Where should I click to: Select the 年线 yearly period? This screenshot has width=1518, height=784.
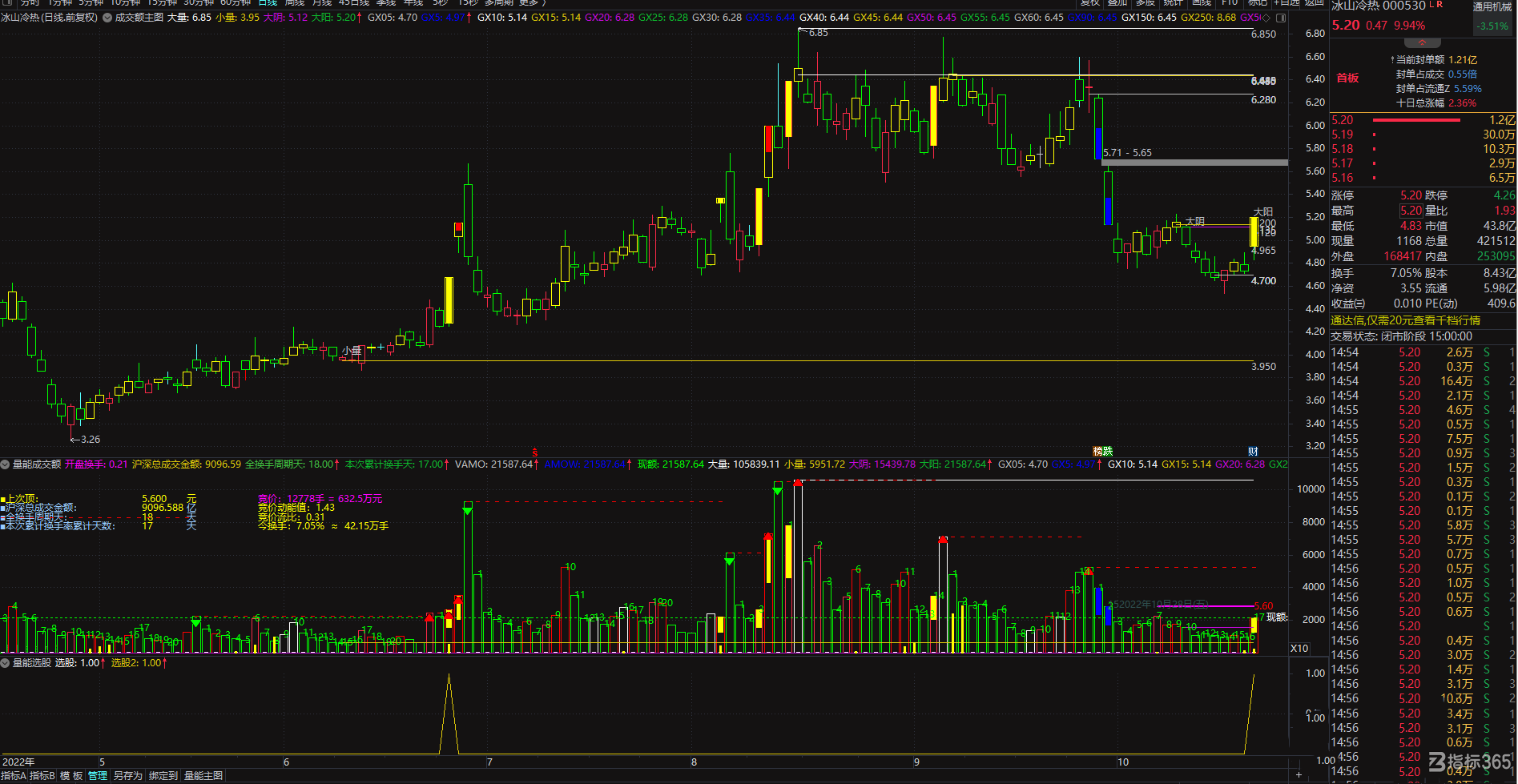point(413,3)
